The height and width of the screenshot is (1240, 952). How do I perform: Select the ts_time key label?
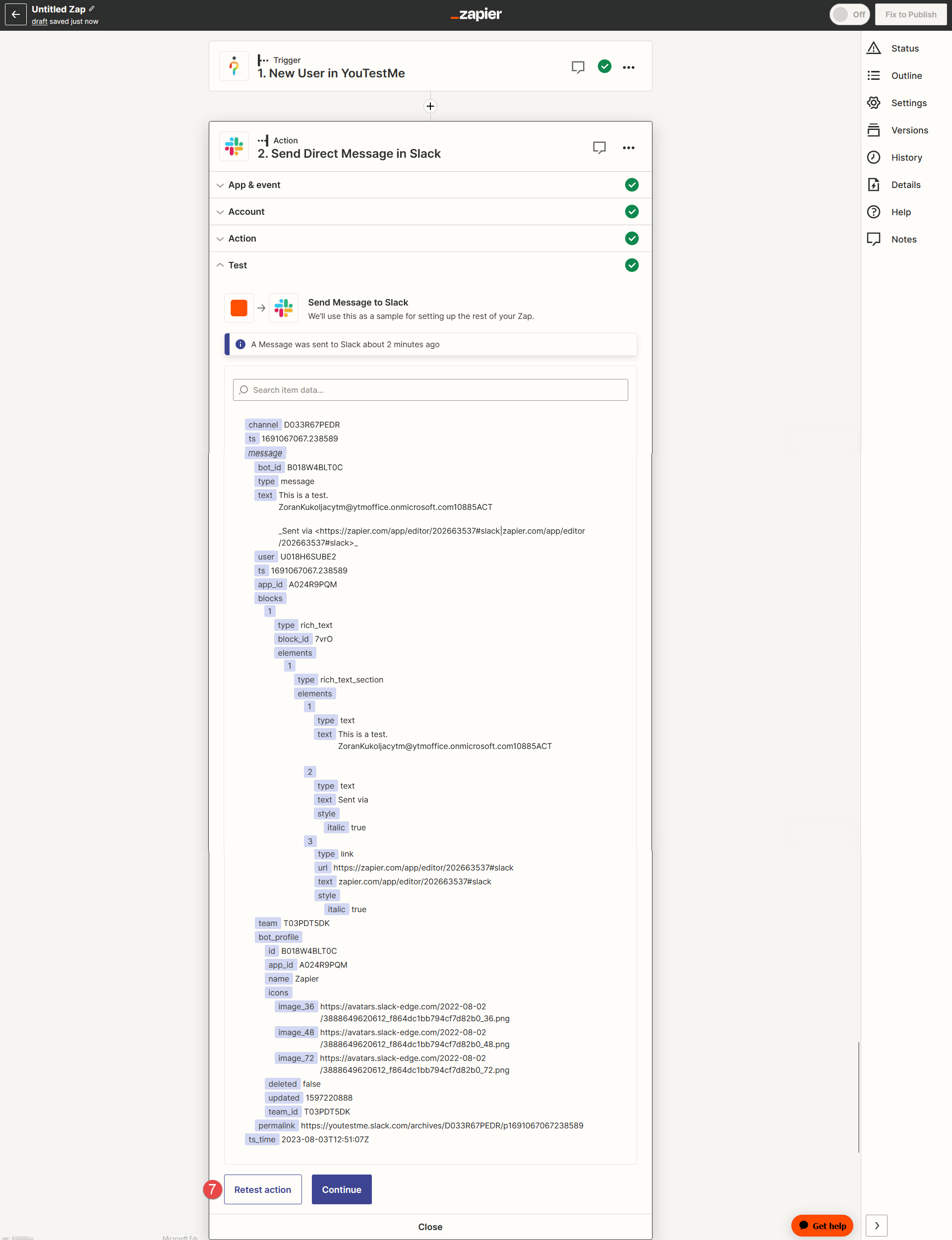click(x=262, y=1139)
